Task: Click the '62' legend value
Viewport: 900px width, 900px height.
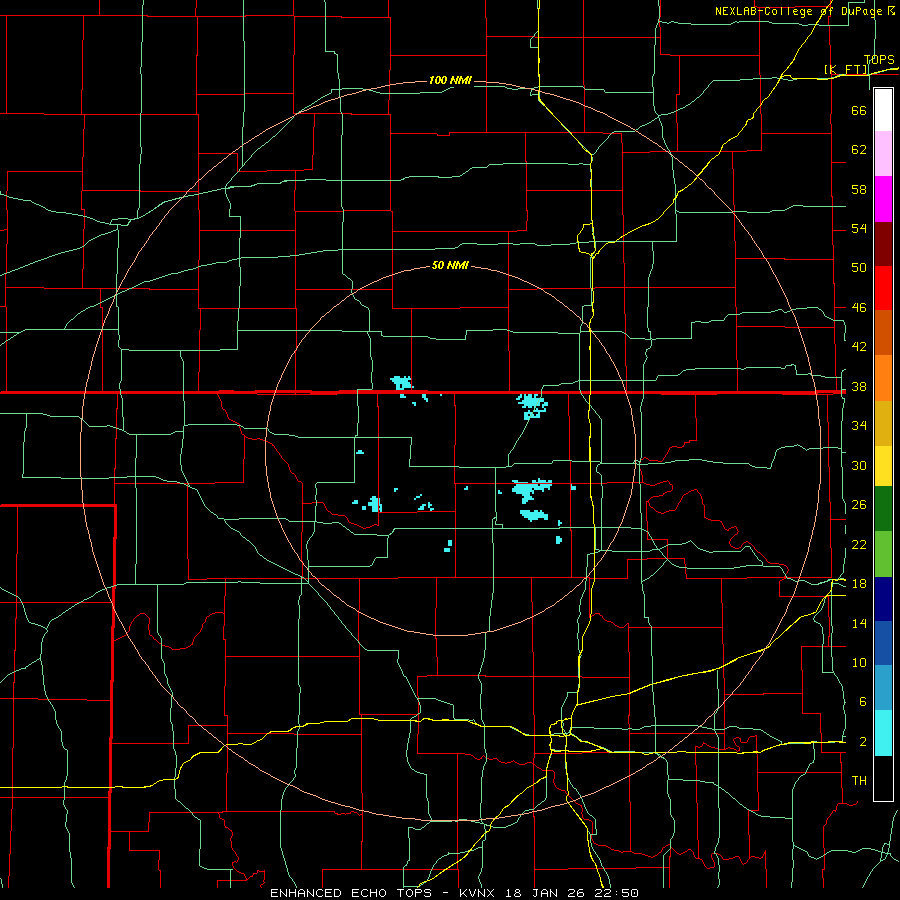Action: (x=859, y=150)
